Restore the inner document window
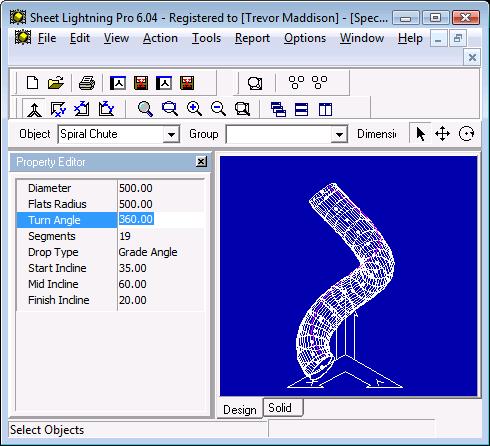Image resolution: width=490 pixels, height=446 pixels. click(458, 39)
